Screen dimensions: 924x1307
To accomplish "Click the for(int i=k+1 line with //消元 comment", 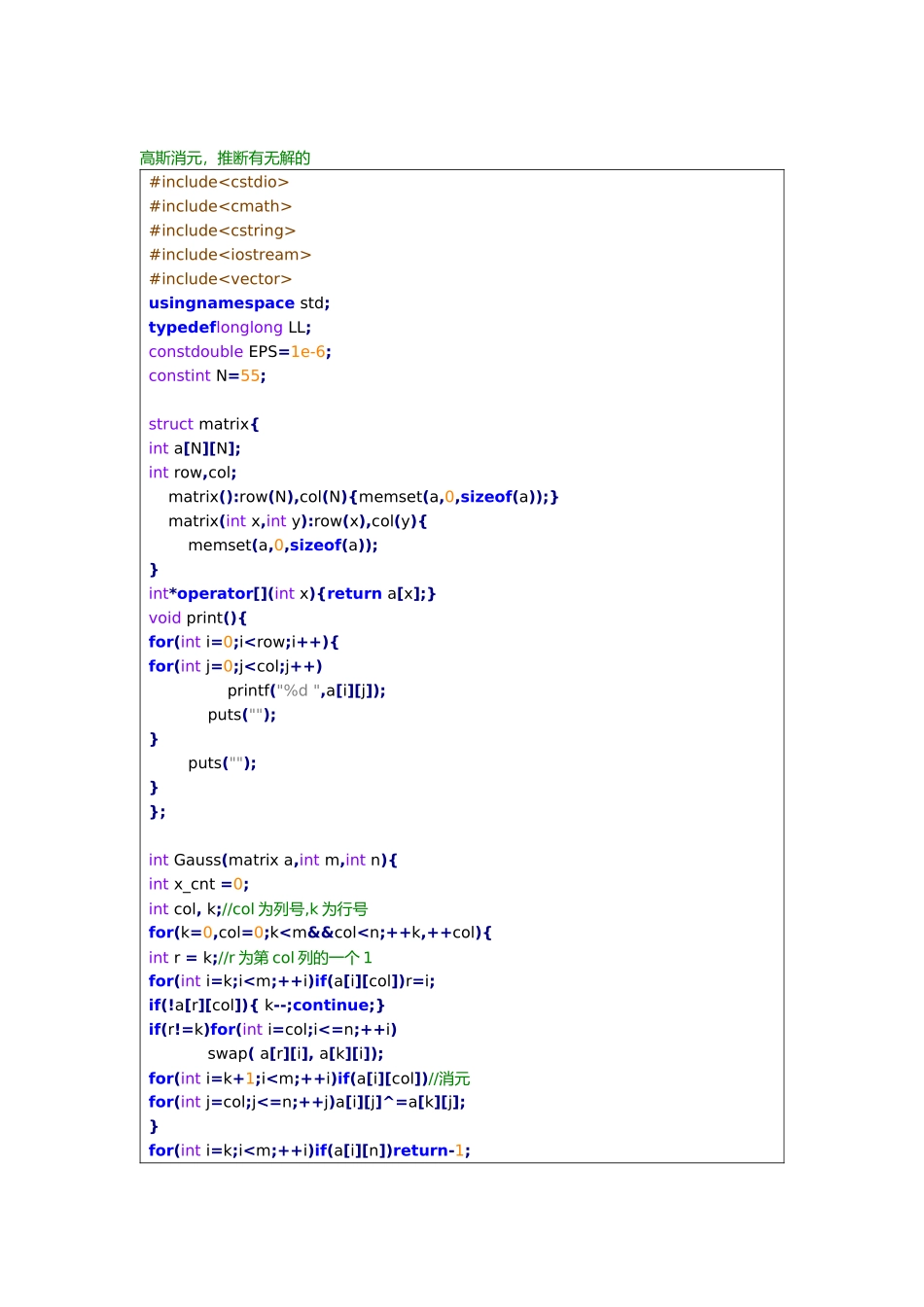I will [309, 1077].
